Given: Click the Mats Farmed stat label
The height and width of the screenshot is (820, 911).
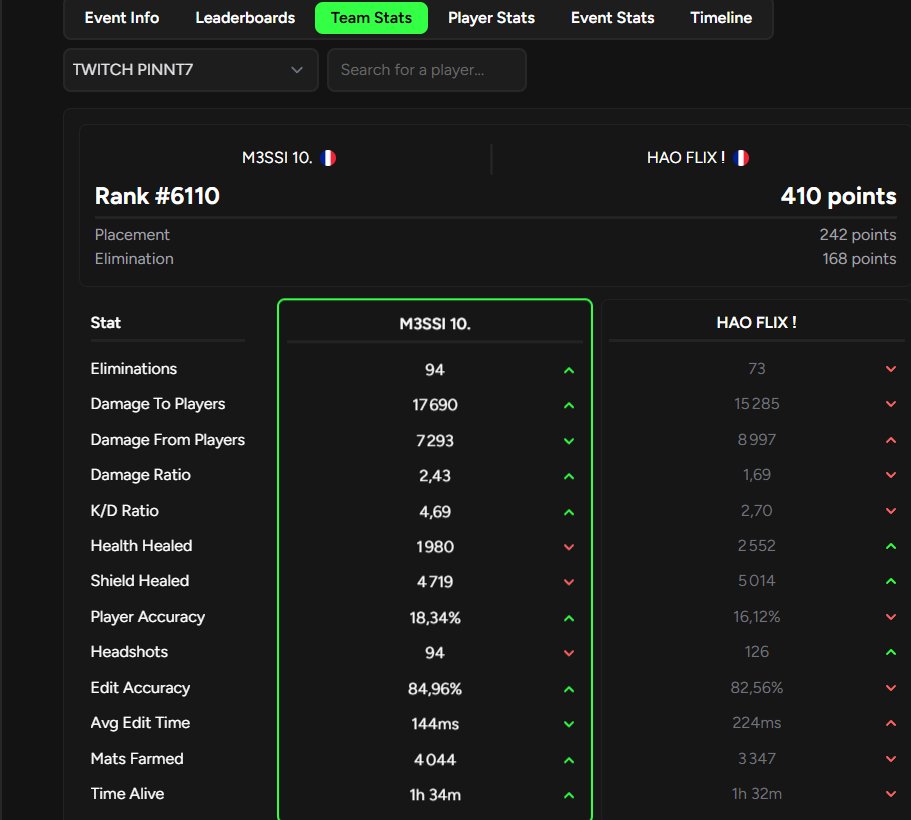Looking at the screenshot, I should pos(137,758).
